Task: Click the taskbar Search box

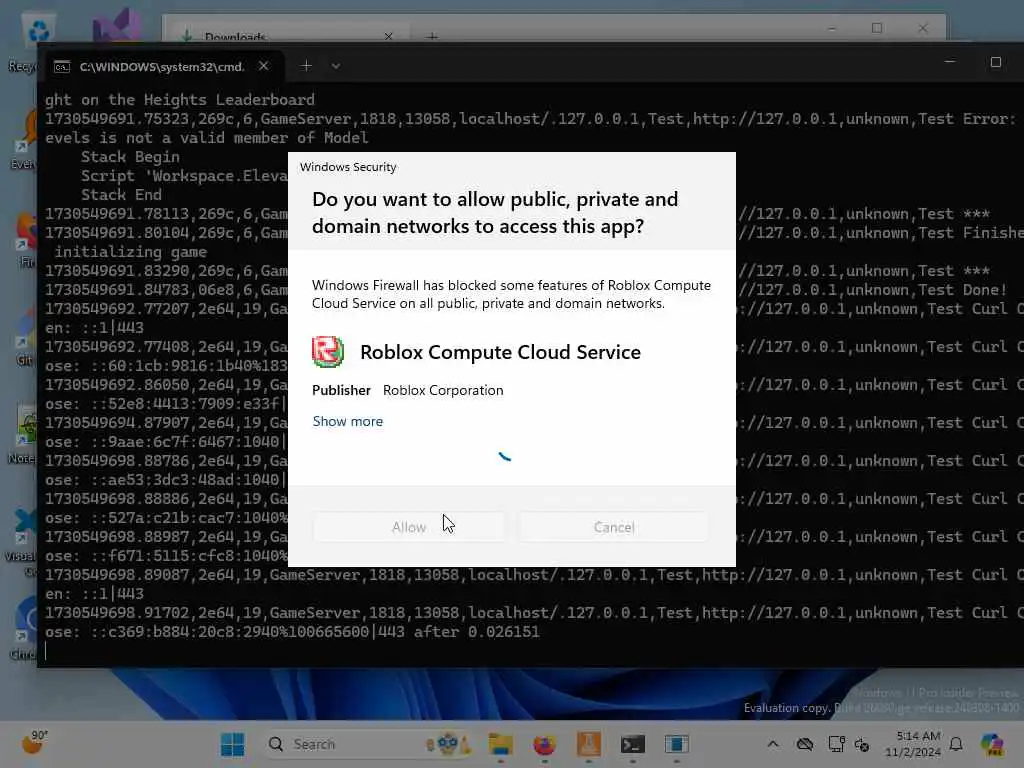Action: (368, 744)
